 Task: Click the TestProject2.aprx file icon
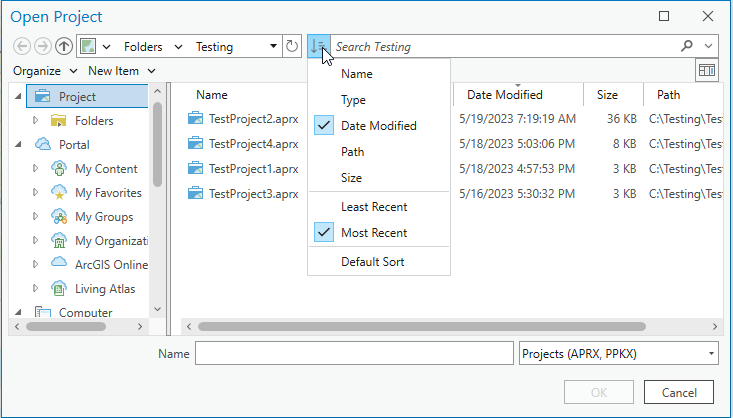196,119
